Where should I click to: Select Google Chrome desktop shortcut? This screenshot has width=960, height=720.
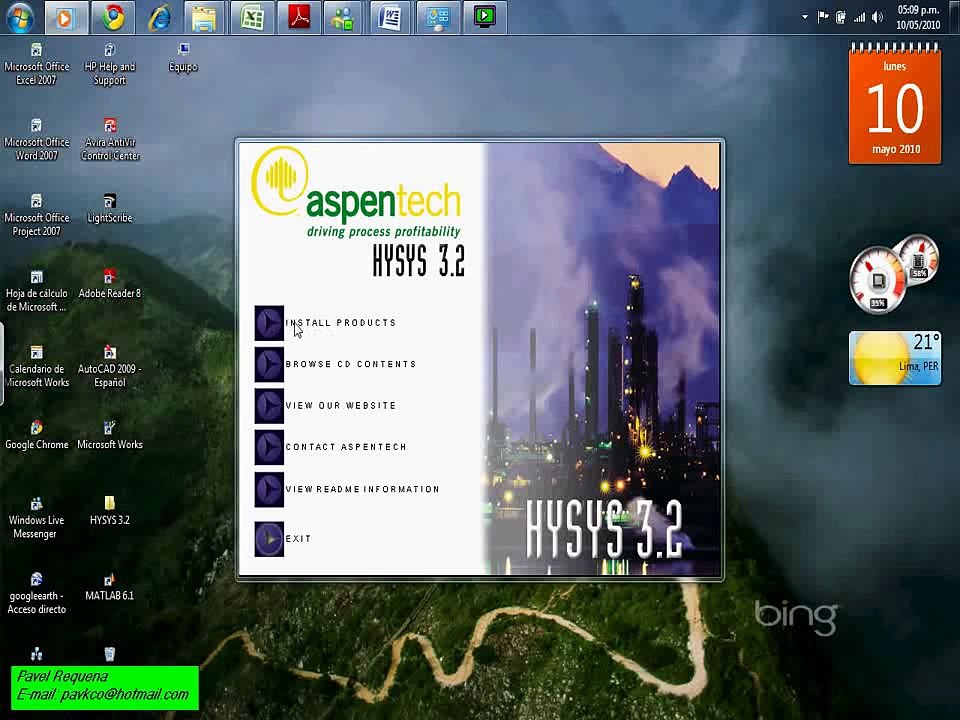(37, 435)
